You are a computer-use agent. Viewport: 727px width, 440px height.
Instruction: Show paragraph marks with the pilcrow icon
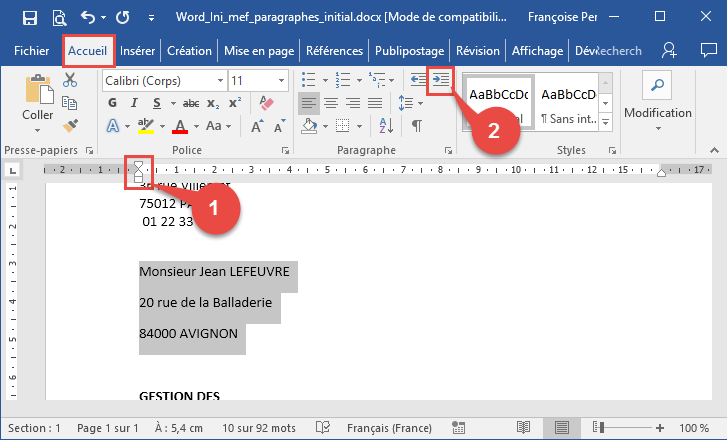click(416, 126)
